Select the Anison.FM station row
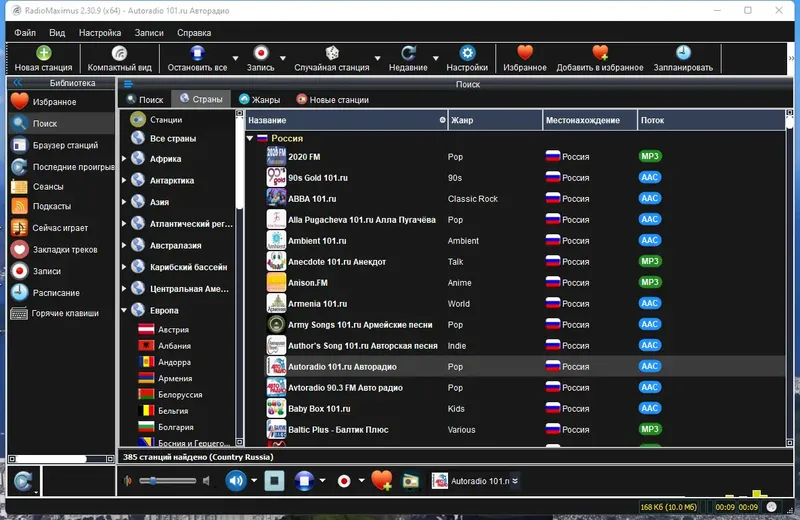Image resolution: width=800 pixels, height=520 pixels. click(515, 283)
